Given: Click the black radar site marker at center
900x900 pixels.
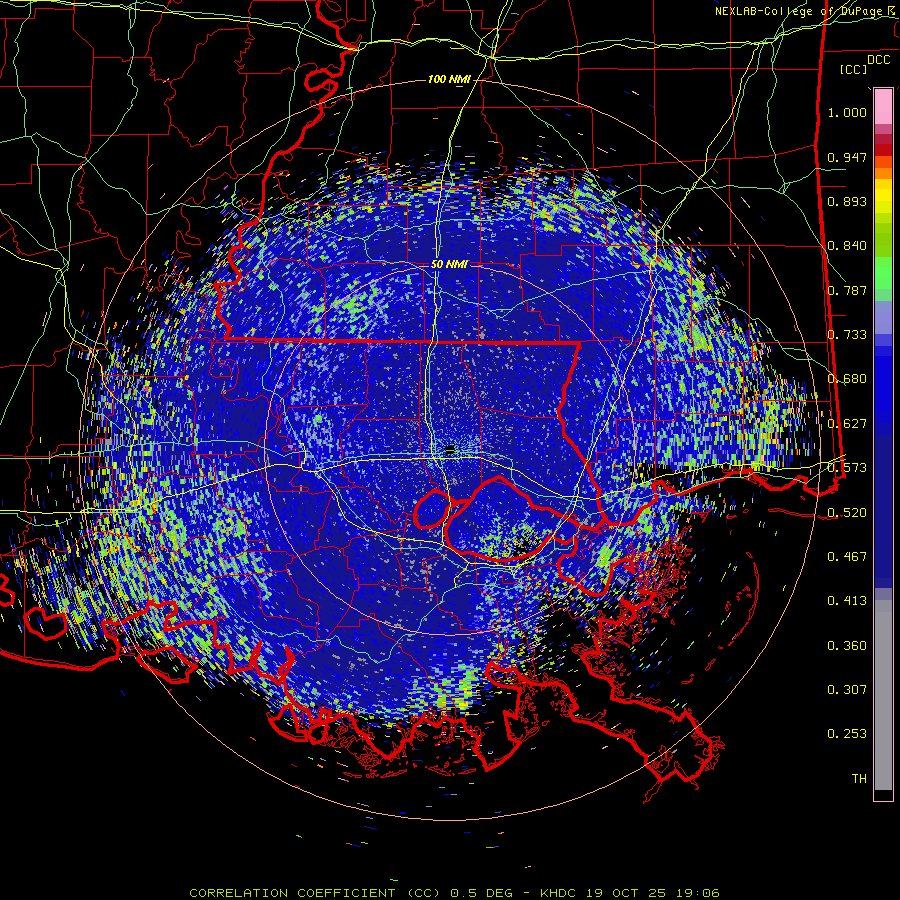Looking at the screenshot, I should click(x=449, y=449).
